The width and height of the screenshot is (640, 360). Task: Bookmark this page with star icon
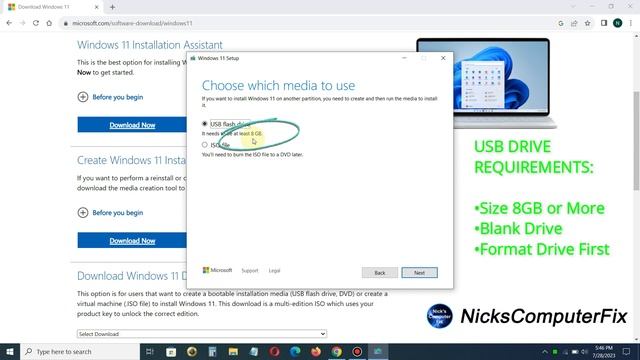click(x=587, y=23)
